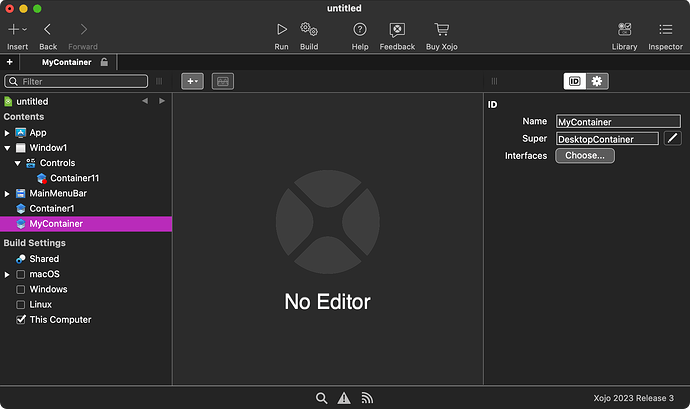Image resolution: width=690 pixels, height=409 pixels.
Task: Select the App item icon
Action: click(20, 133)
